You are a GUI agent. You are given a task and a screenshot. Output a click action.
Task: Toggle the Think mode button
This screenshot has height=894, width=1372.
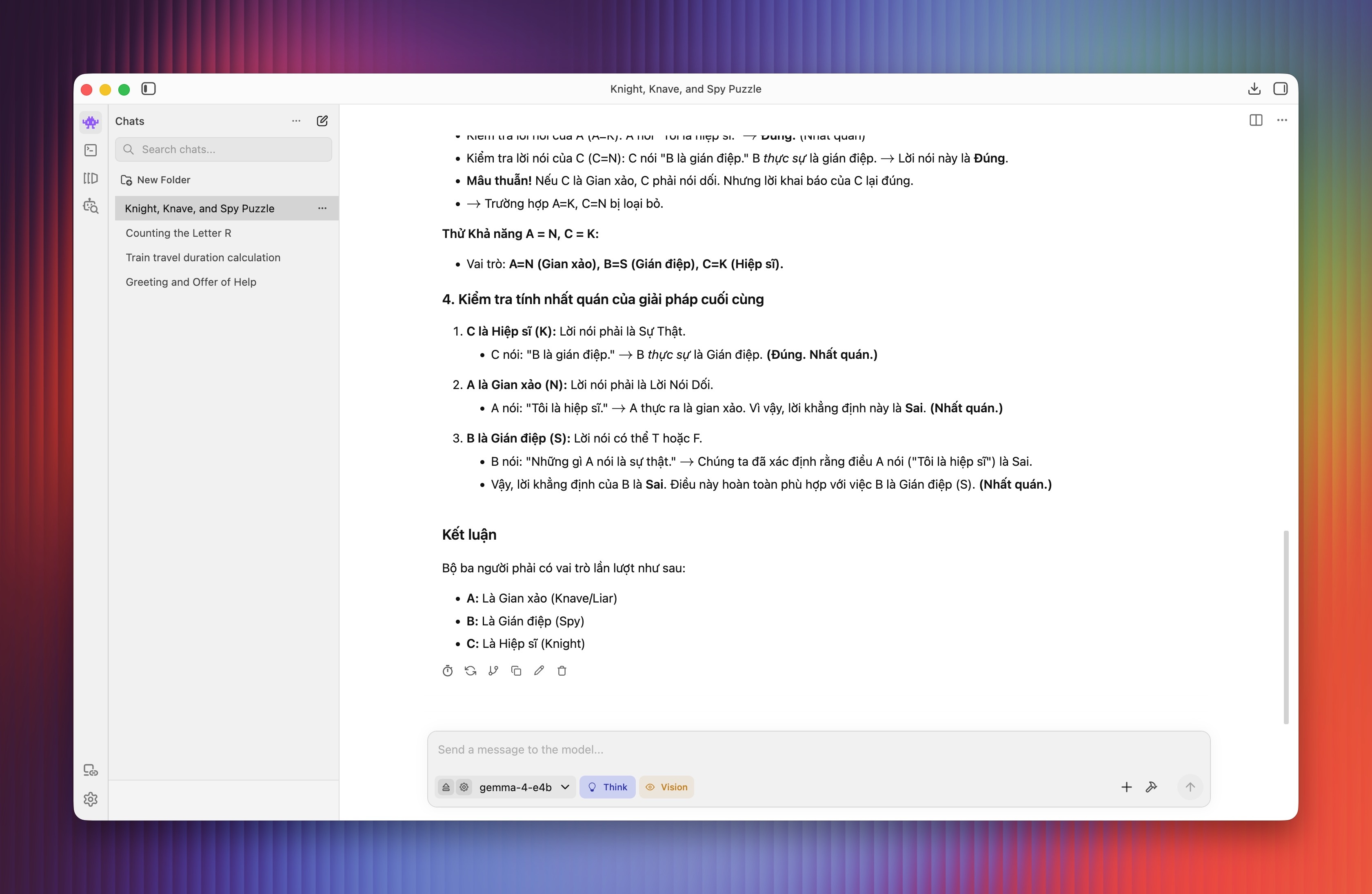[608, 787]
